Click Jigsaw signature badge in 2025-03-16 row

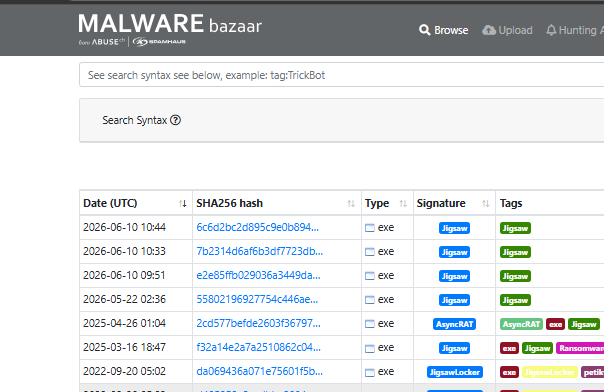(x=454, y=348)
